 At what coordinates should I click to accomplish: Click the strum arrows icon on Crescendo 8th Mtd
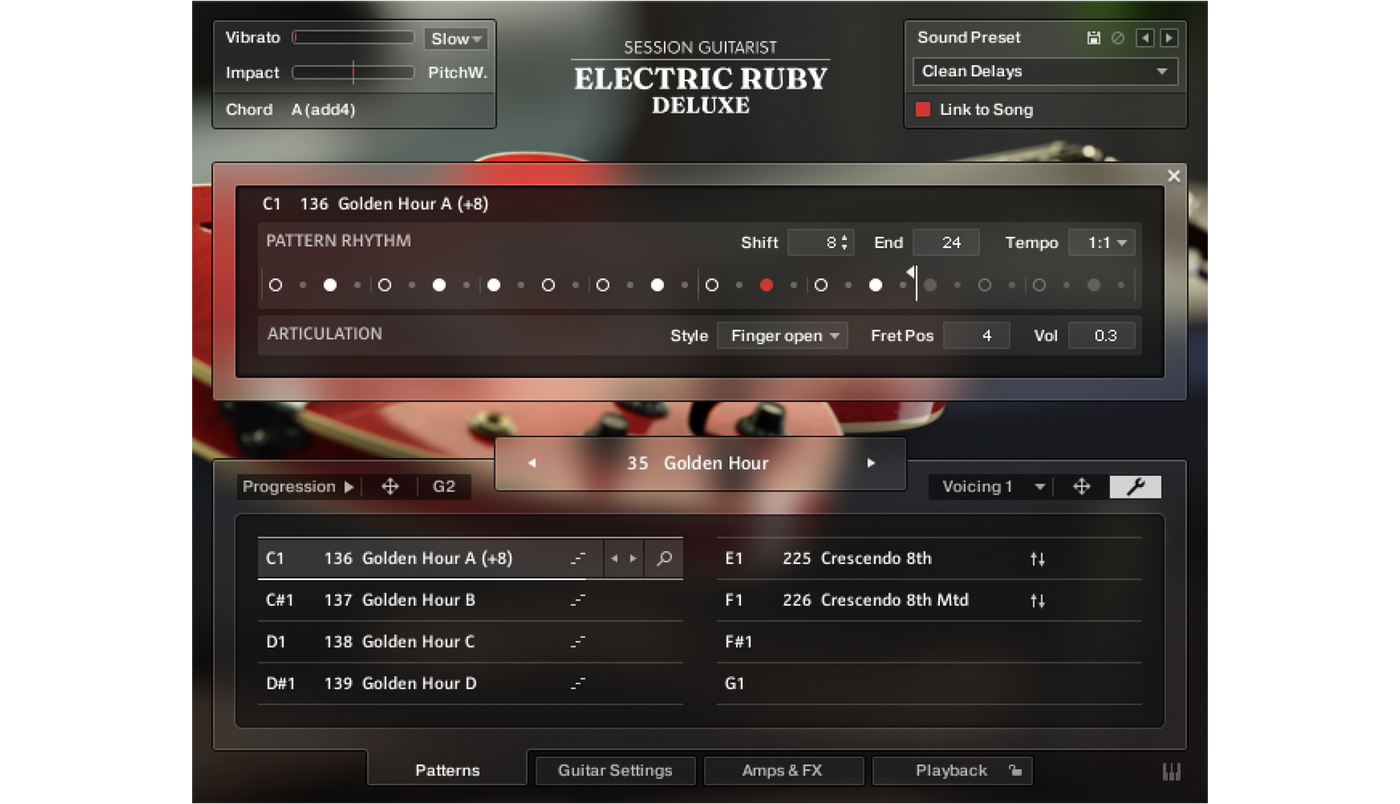tap(1038, 601)
